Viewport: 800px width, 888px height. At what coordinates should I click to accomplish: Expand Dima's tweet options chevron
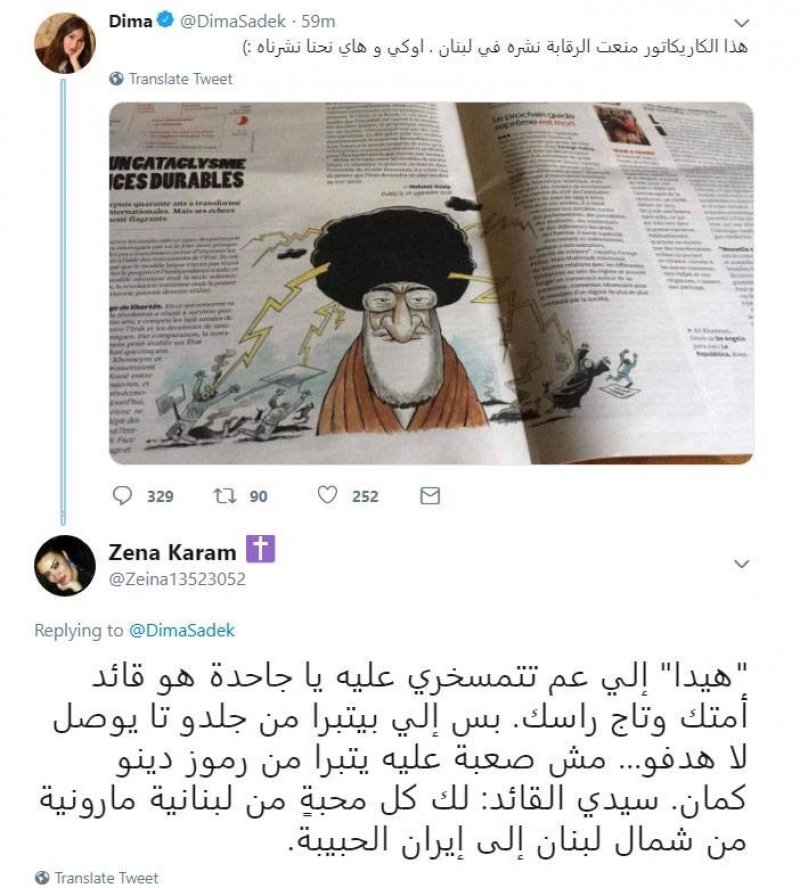tap(741, 23)
